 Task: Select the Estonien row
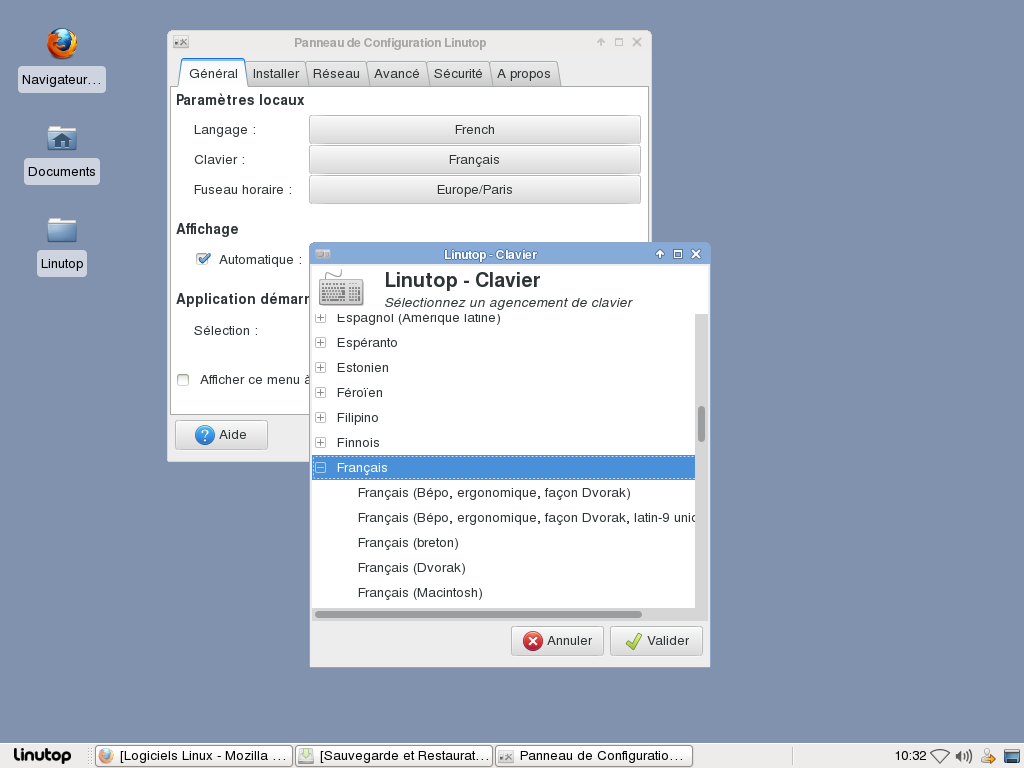tap(504, 368)
